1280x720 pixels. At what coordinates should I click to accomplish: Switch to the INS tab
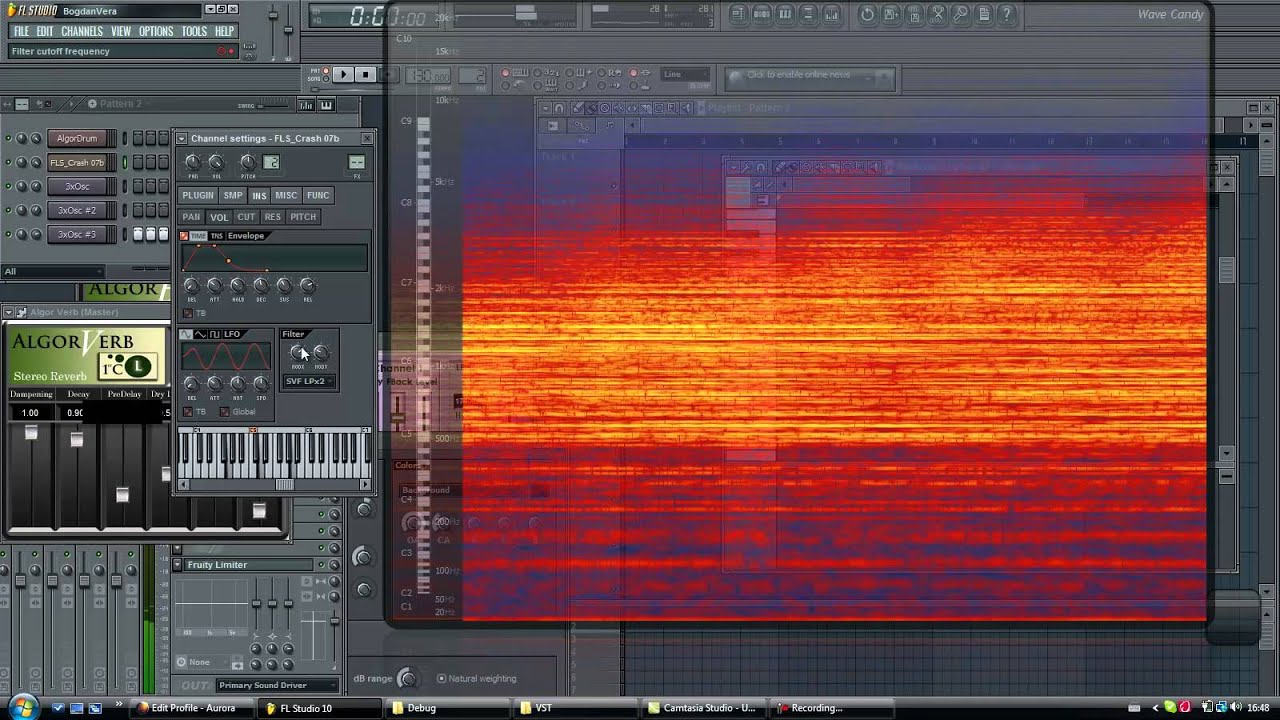click(259, 195)
